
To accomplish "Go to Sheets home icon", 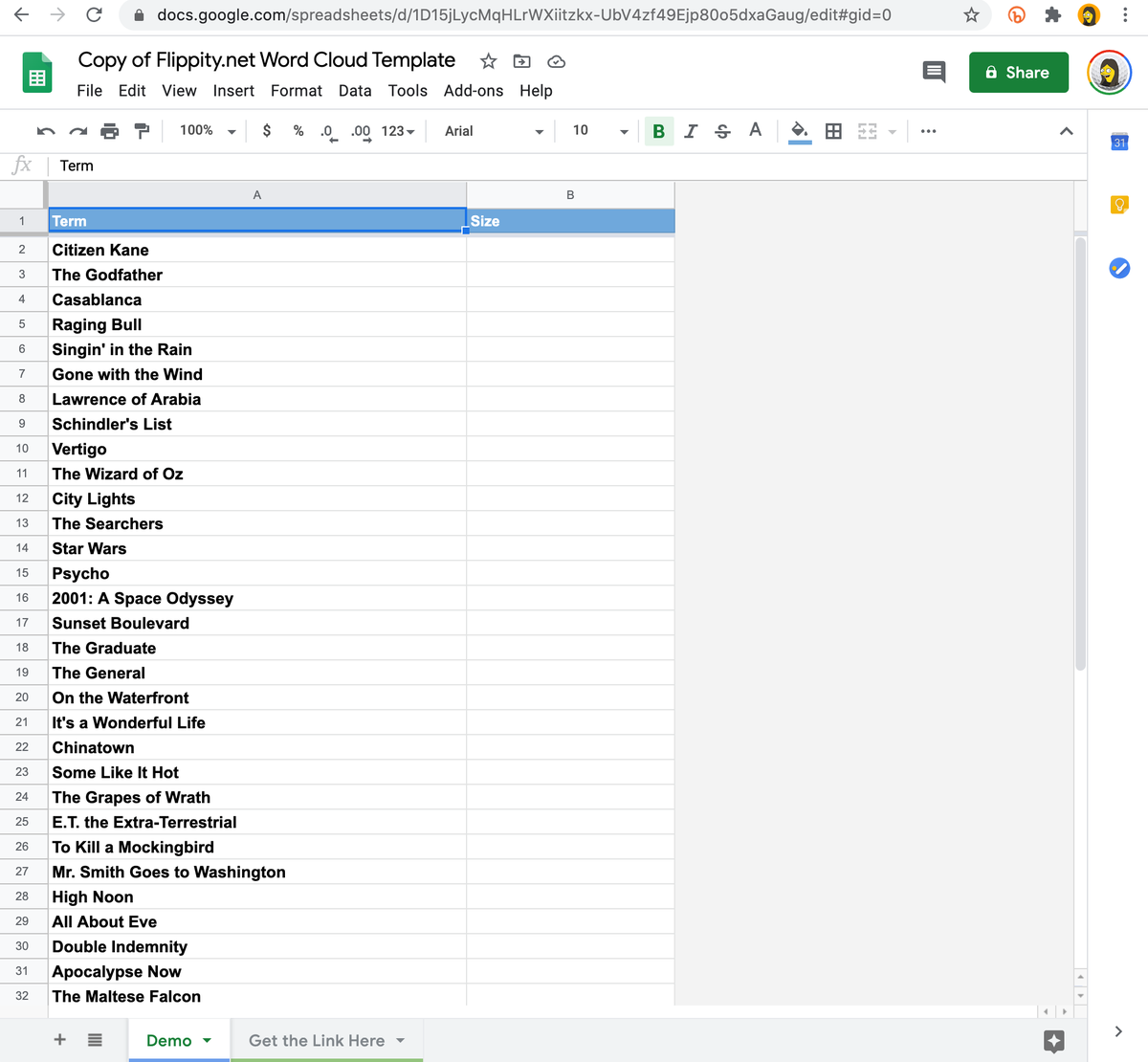I will coord(37,73).
